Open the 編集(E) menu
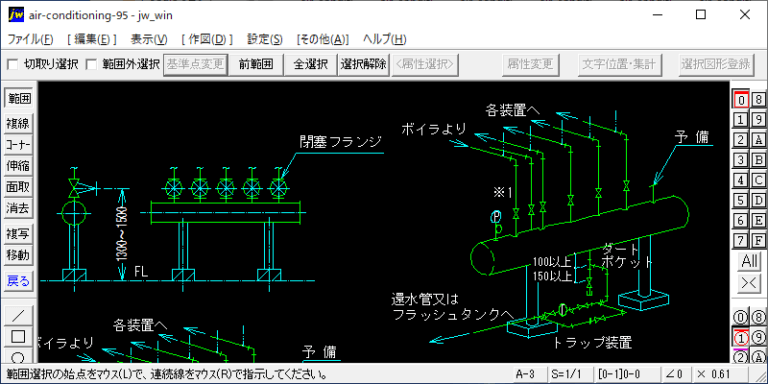768x384 pixels. click(x=92, y=39)
